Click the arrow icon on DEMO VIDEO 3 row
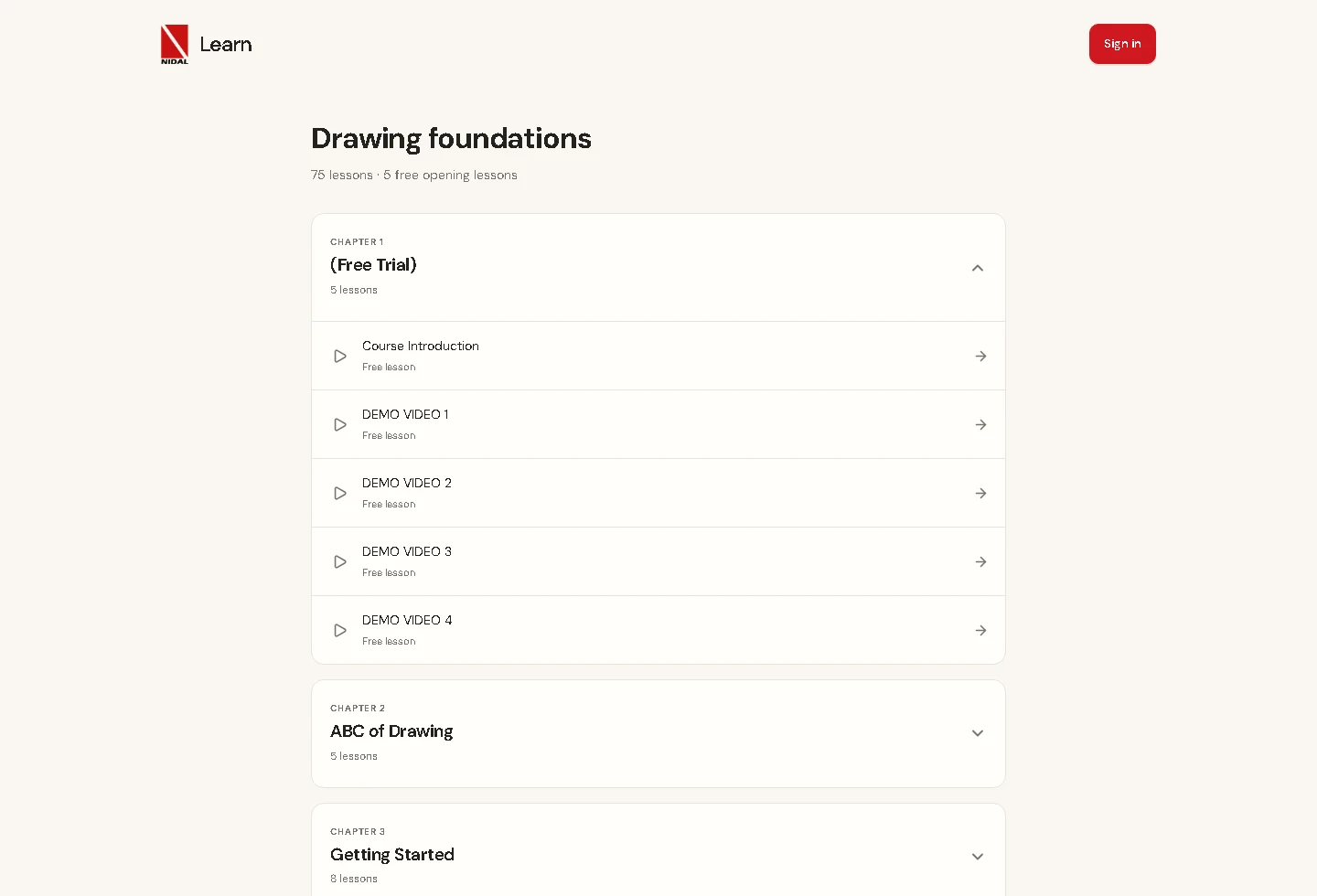The height and width of the screenshot is (896, 1317). click(980, 562)
